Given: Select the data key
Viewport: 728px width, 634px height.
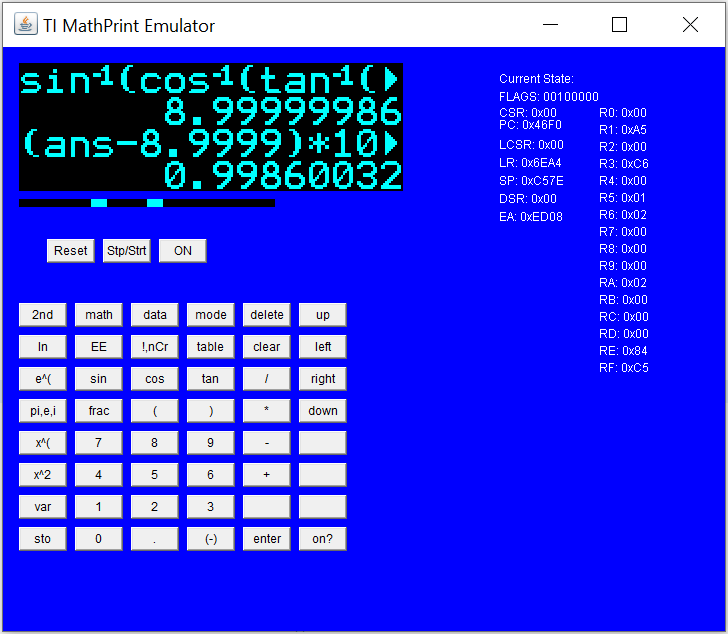Looking at the screenshot, I should click(x=155, y=315).
